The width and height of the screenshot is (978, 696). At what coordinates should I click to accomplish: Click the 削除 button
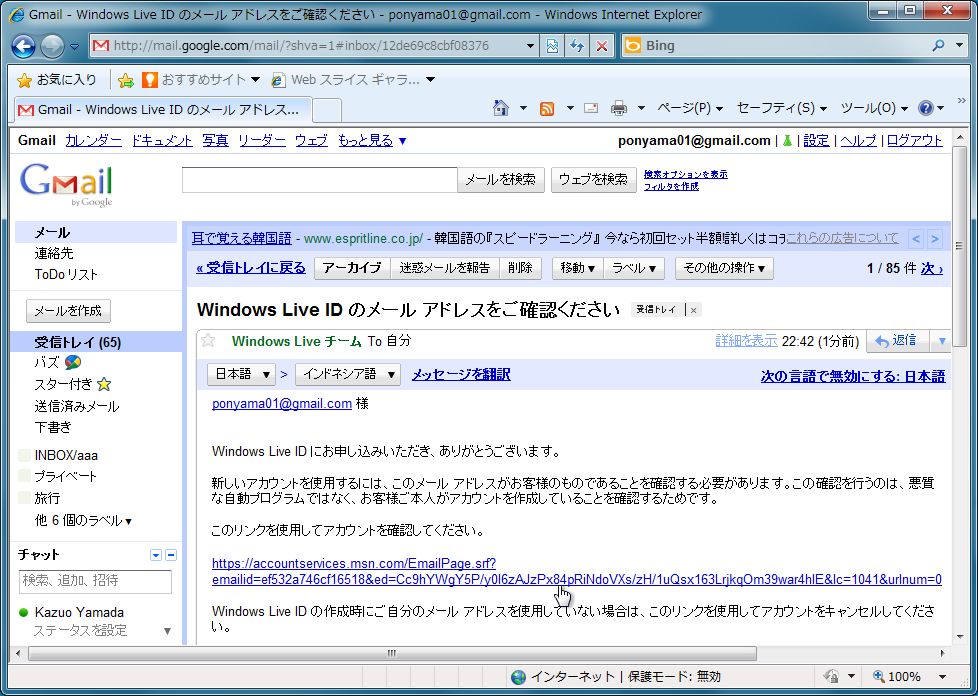click(520, 268)
